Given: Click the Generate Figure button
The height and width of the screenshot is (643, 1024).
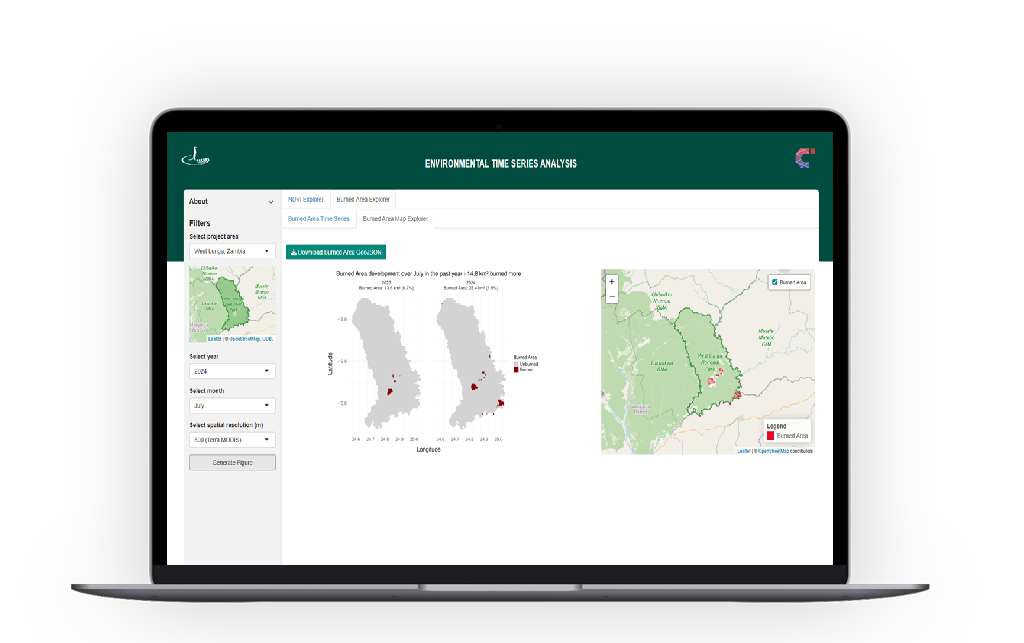Looking at the screenshot, I should point(232,463).
